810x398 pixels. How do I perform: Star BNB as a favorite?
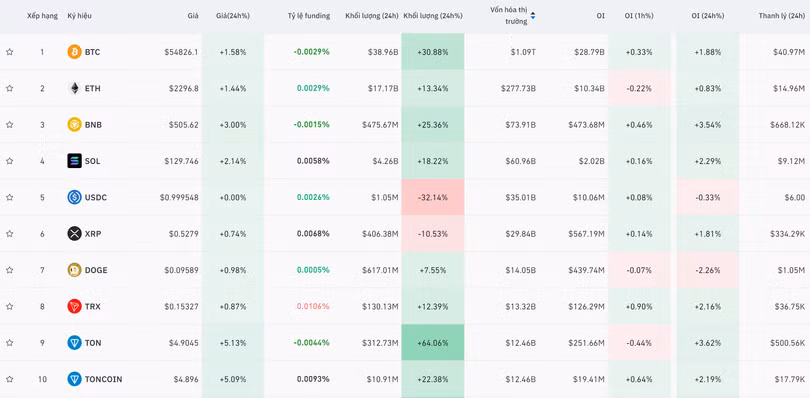[9, 125]
